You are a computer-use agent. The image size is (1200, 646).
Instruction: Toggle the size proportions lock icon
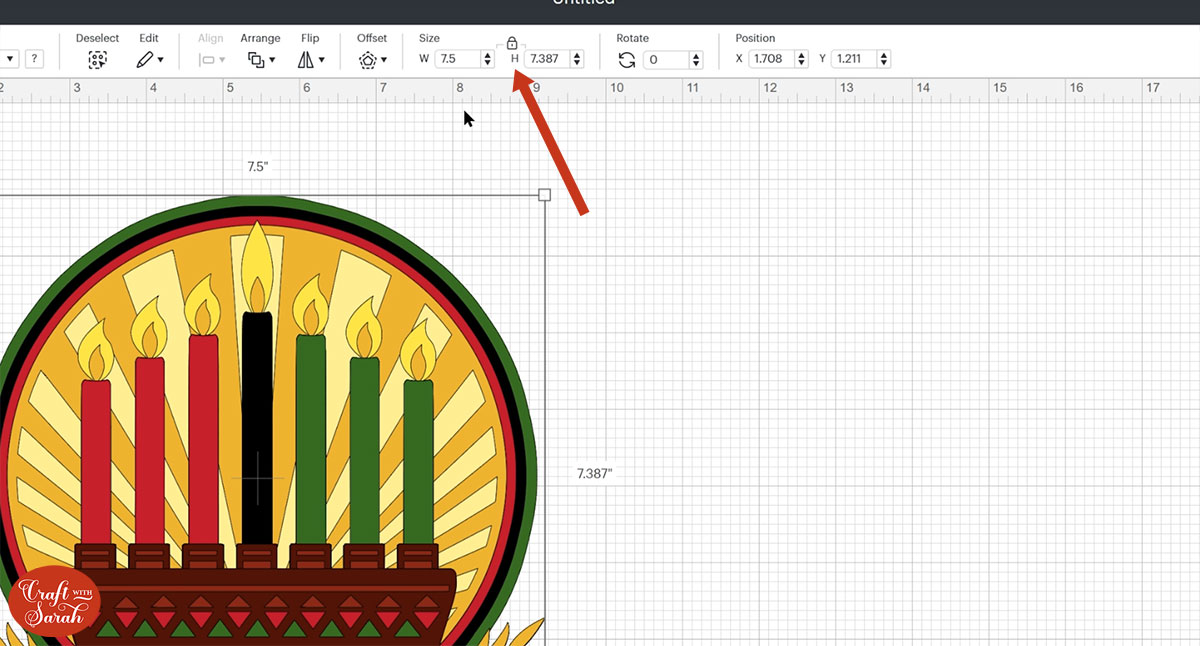click(x=512, y=43)
